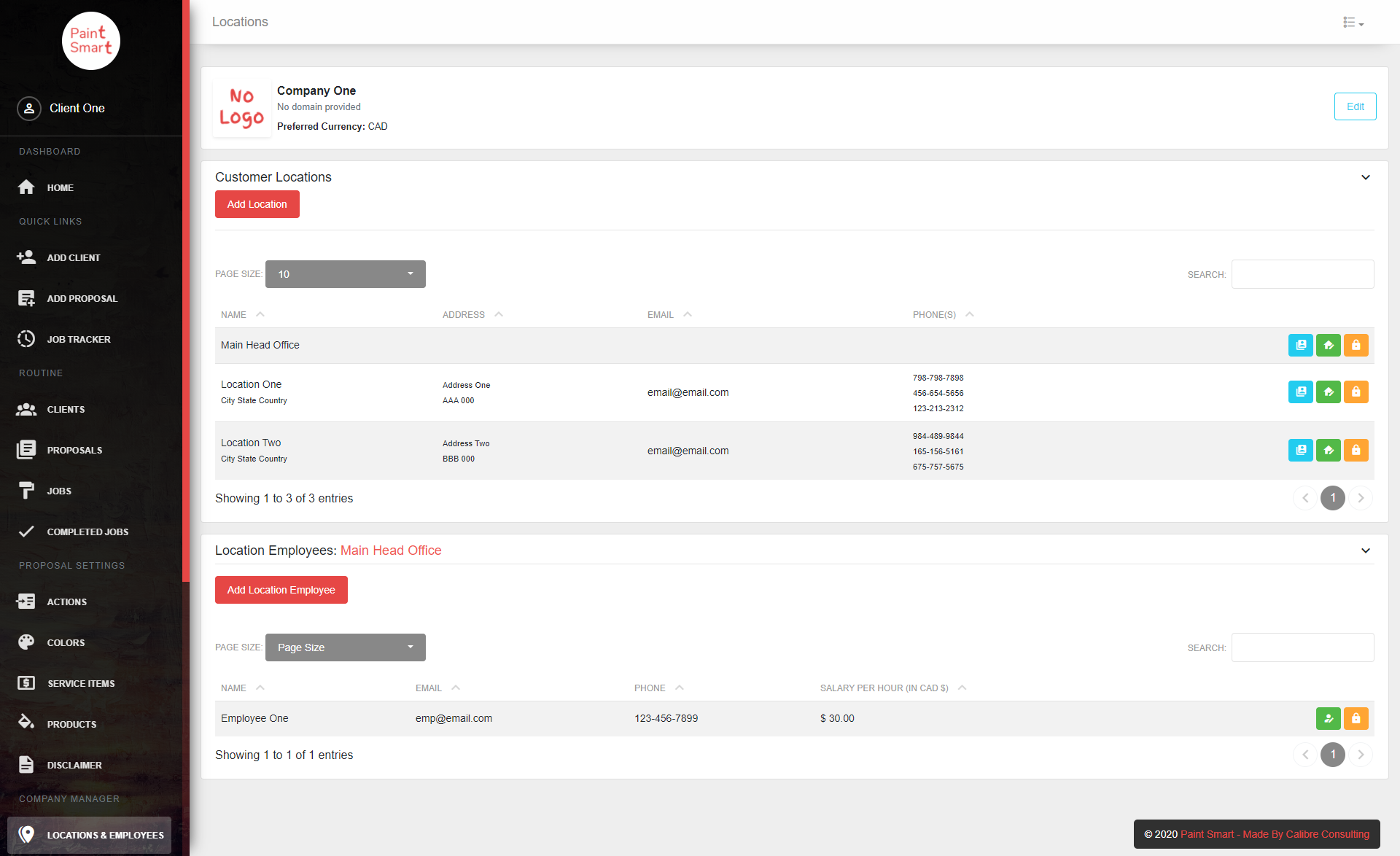Select Completed Jobs sidebar item

87,532
